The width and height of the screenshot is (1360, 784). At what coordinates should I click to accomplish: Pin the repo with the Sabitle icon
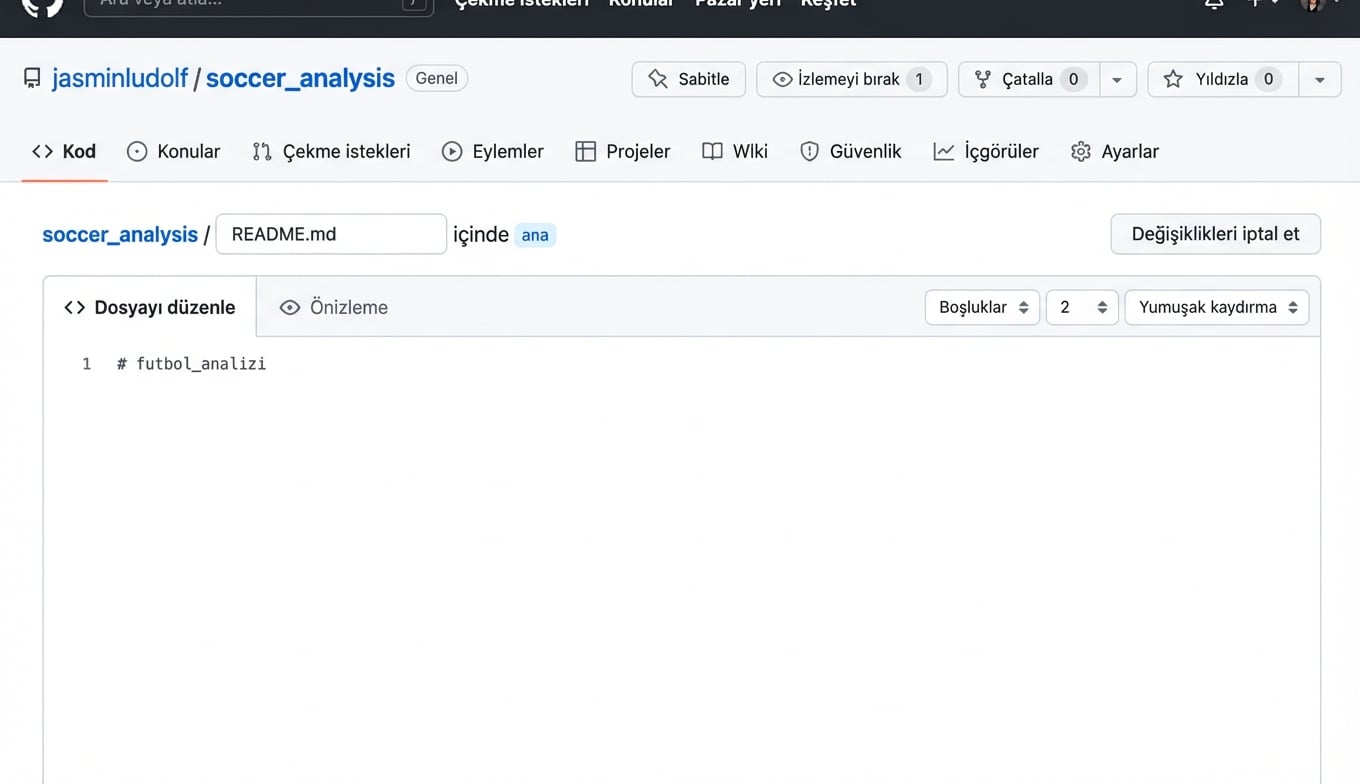(657, 78)
